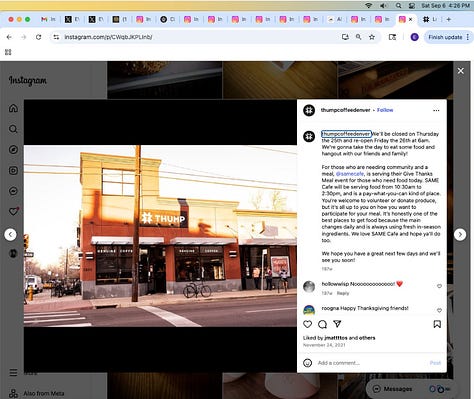Open Control Center in macOS menu bar
This screenshot has width=474, height=399.
click(x=412, y=6)
